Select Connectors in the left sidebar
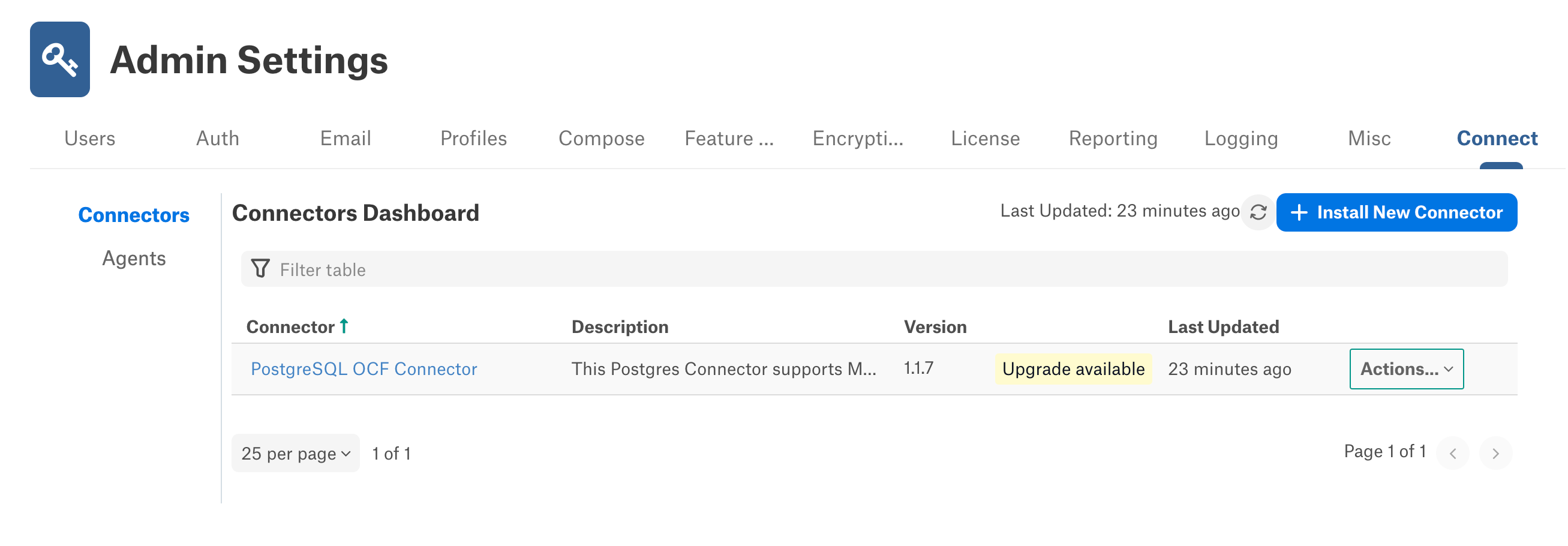 point(134,215)
